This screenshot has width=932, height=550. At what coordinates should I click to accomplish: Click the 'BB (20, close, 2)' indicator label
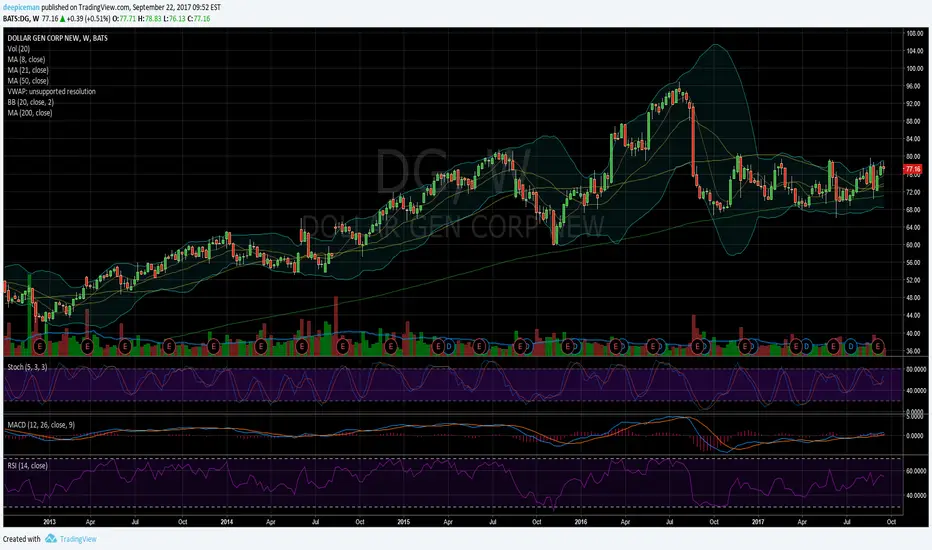[31, 102]
